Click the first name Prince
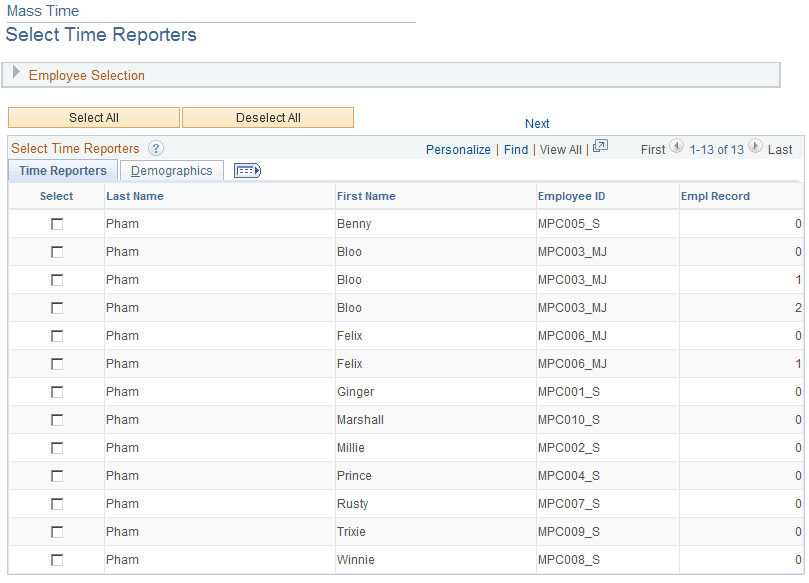Viewport: 809px width, 583px height. [x=354, y=476]
